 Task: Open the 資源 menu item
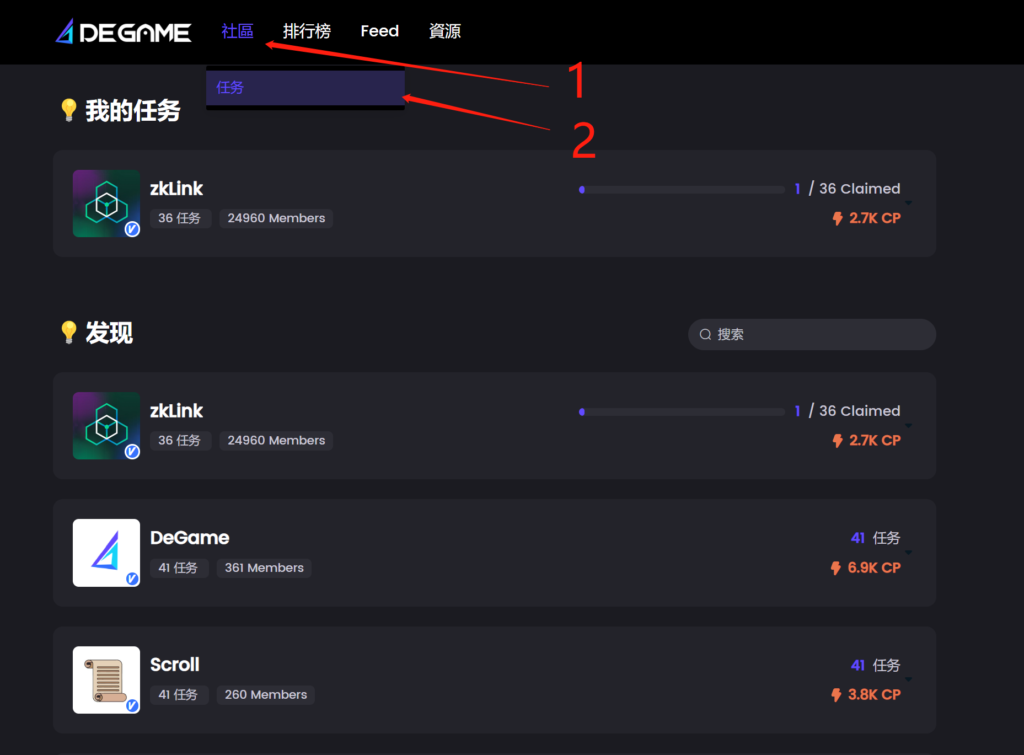tap(445, 31)
